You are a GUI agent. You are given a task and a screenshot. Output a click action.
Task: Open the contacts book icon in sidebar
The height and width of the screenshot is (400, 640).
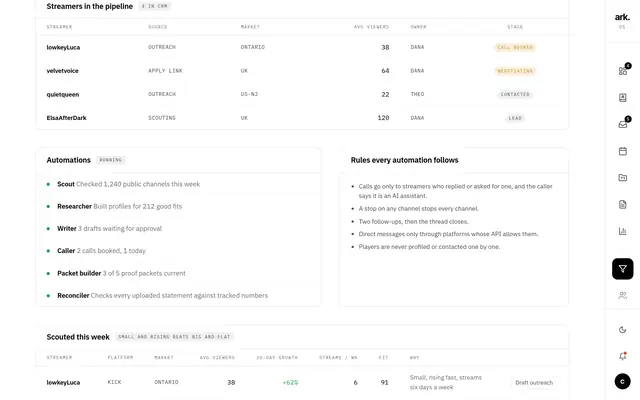(x=622, y=98)
